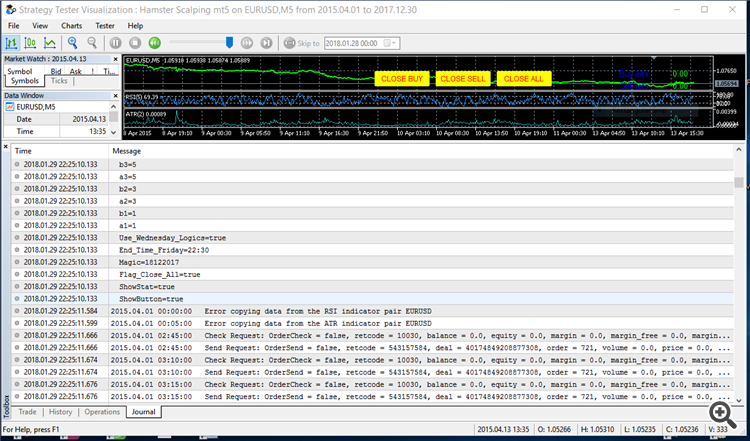Open the Tester menu

click(x=103, y=25)
